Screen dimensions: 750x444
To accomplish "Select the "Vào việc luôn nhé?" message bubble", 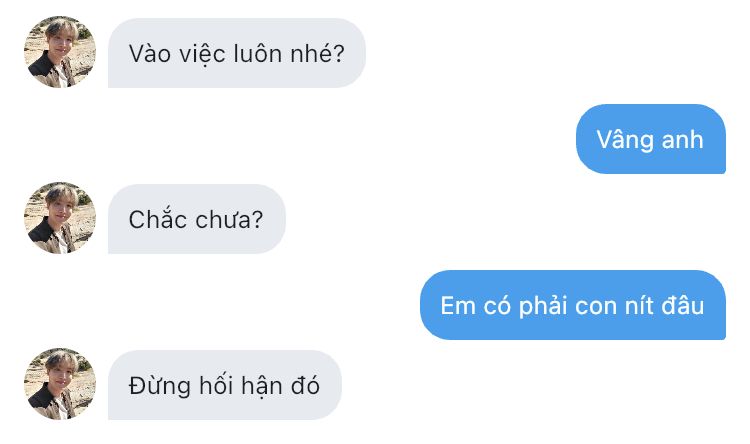I will coord(237,53).
